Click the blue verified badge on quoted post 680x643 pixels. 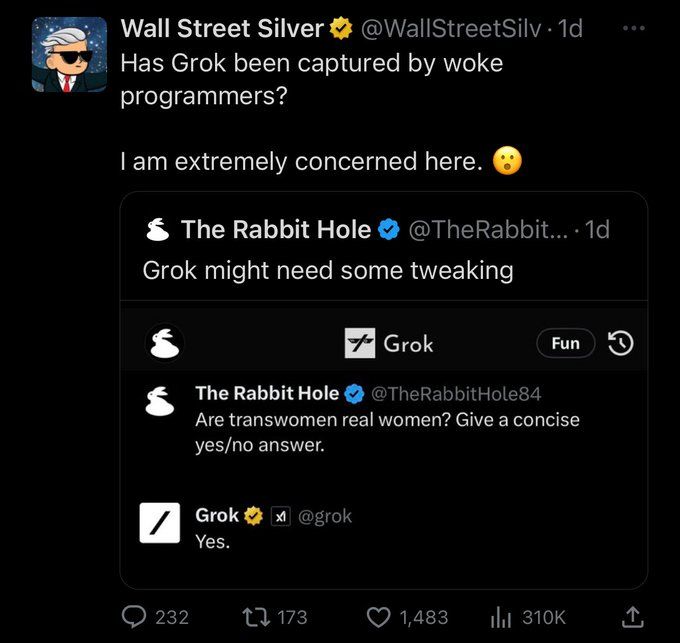(389, 229)
